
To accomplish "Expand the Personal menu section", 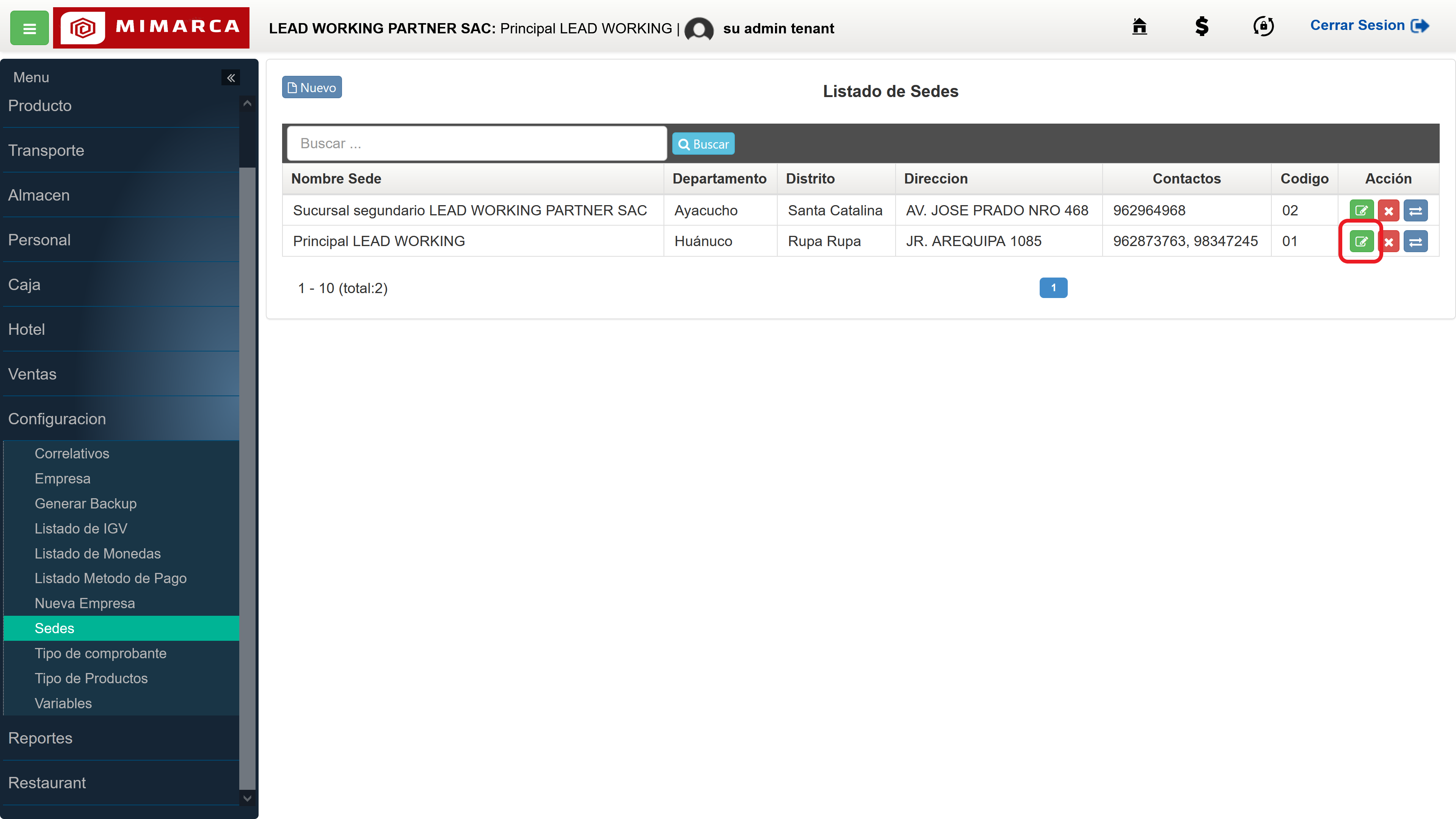I will [121, 240].
